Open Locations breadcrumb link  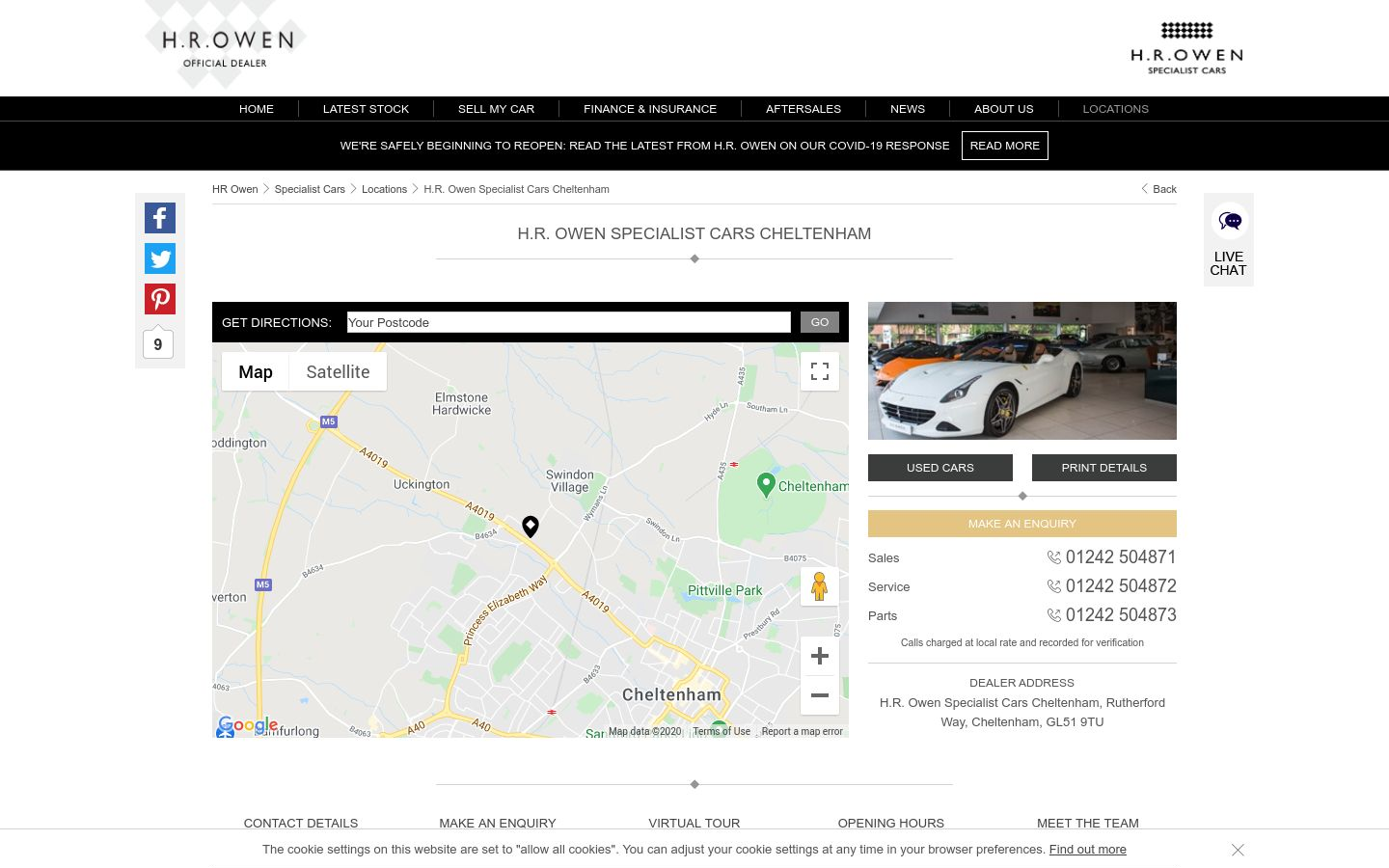(384, 189)
